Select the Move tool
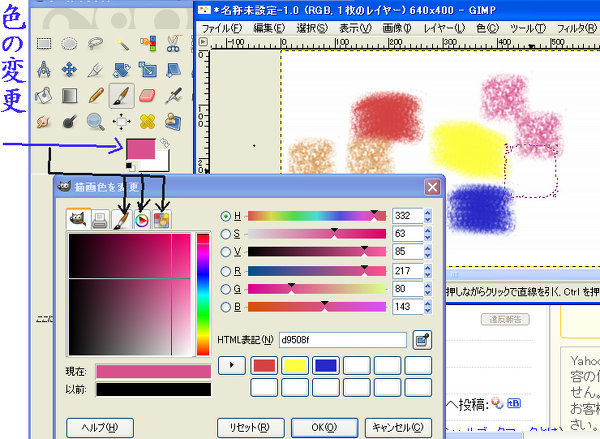 (69, 70)
